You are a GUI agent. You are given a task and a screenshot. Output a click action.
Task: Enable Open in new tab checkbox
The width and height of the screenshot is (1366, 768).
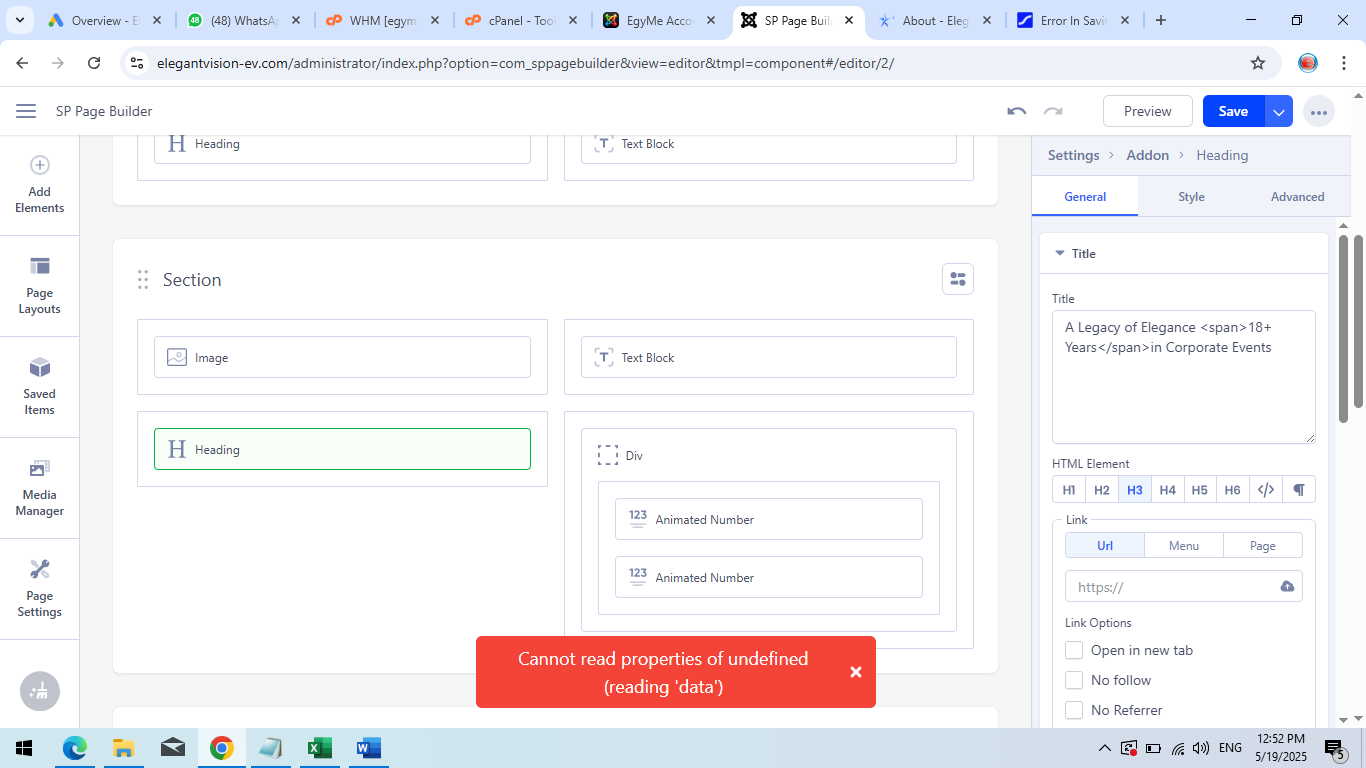tap(1074, 650)
